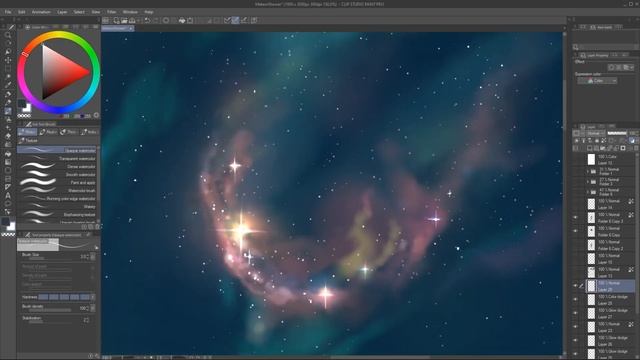Viewport: 640px width, 360px height.
Task: Click the Hardness level indicator
Action: pos(64,297)
